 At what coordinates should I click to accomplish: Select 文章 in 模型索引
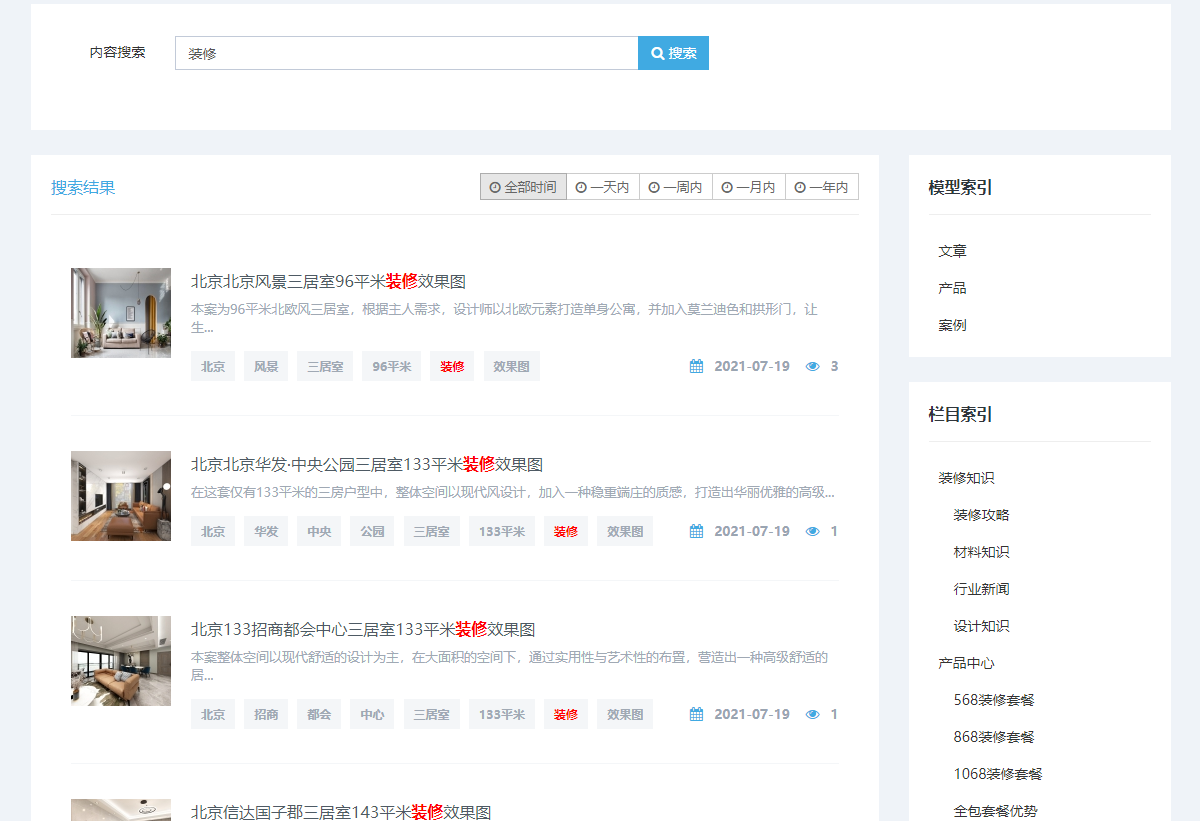[x=952, y=251]
